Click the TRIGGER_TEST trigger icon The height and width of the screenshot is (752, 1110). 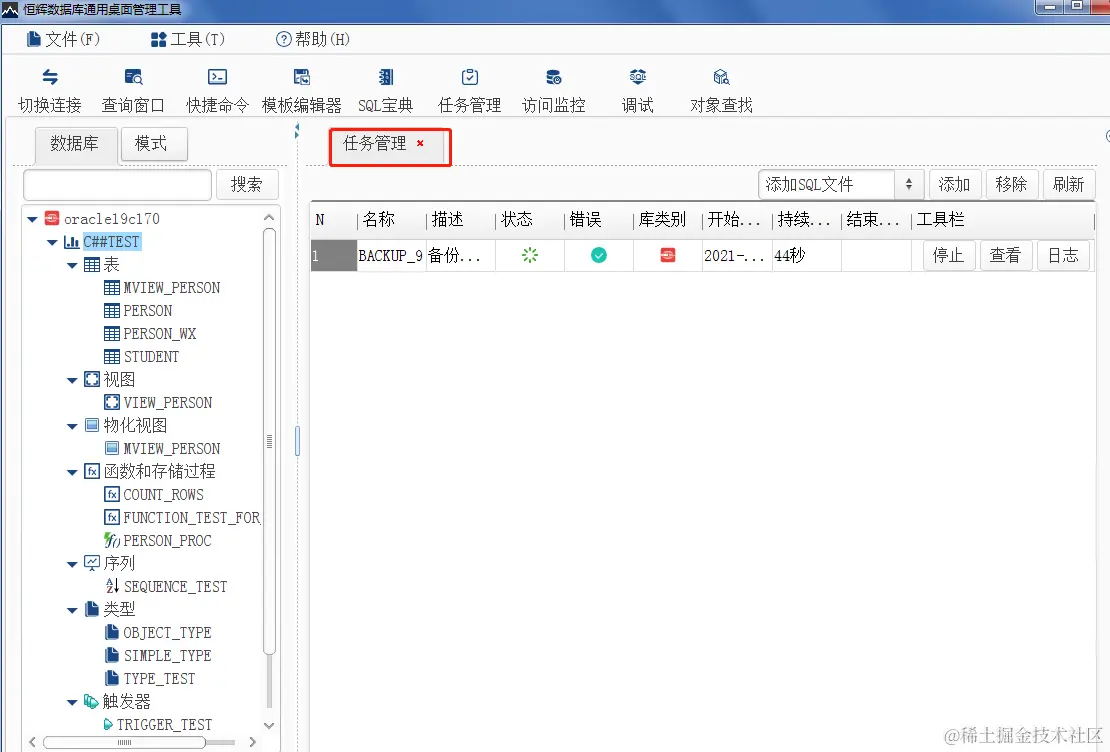[x=108, y=724]
